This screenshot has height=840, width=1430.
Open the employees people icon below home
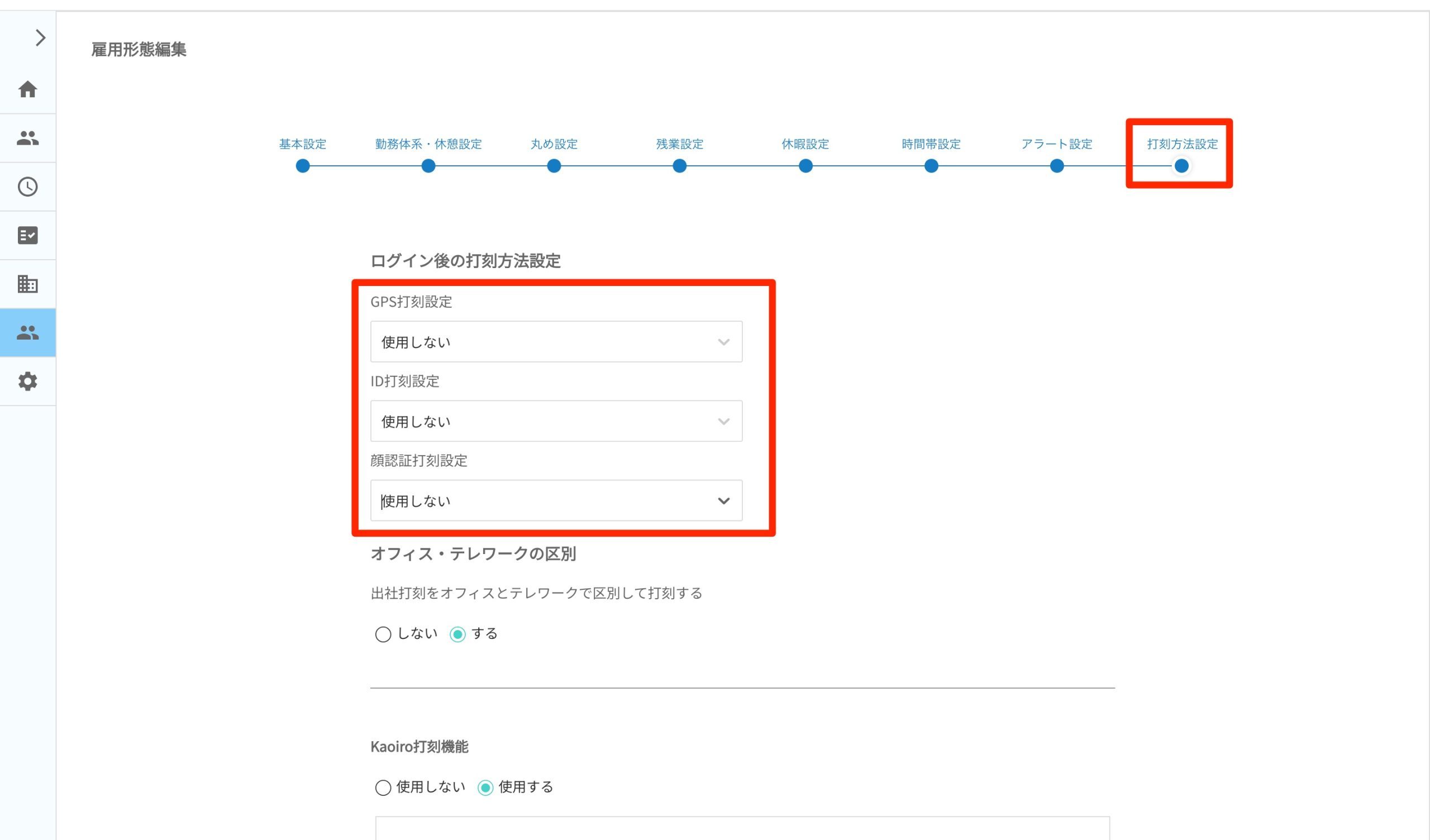(x=28, y=138)
